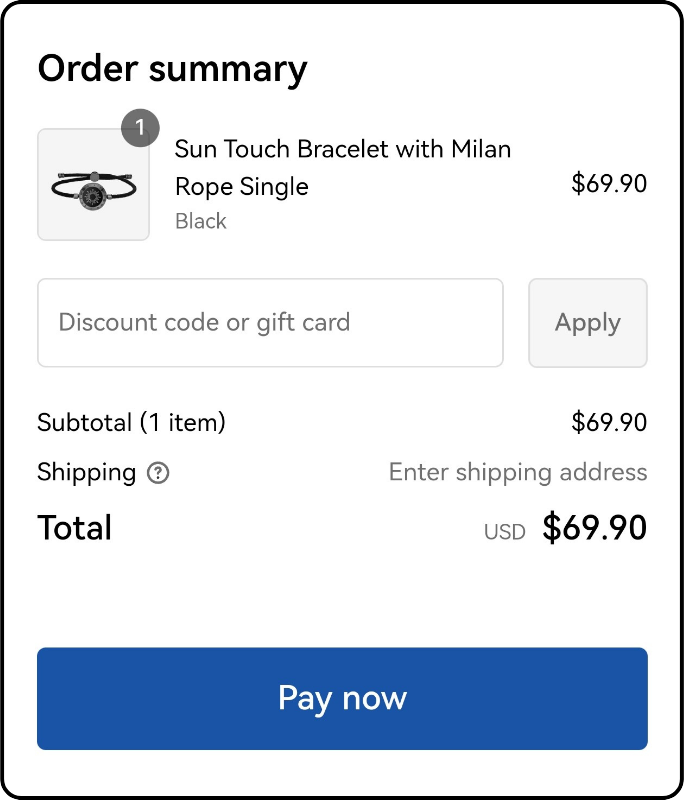The image size is (684, 800).
Task: Click the Rope Single line of the product name
Action: 242,187
